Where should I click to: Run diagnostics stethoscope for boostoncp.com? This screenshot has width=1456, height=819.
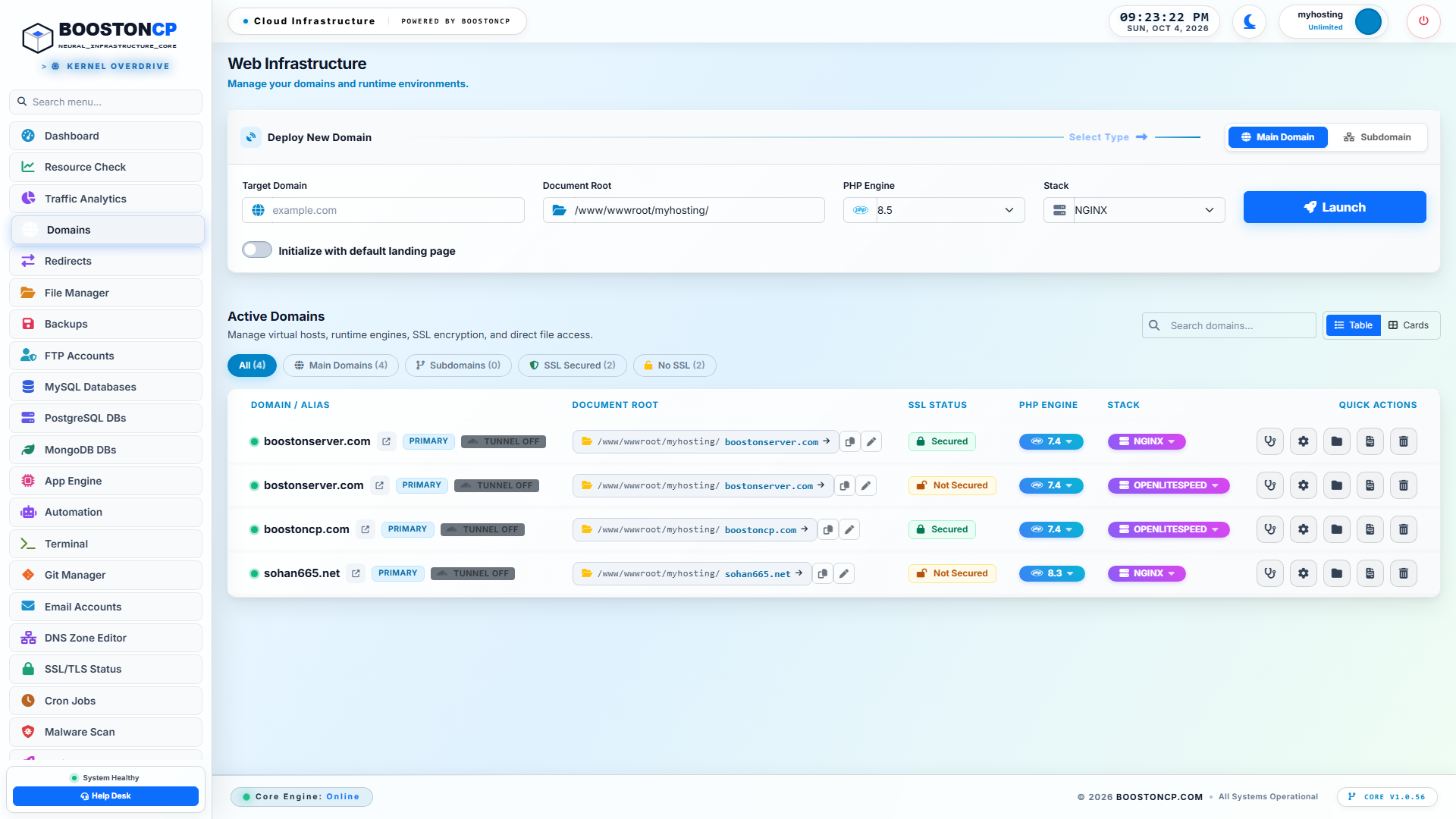pyautogui.click(x=1270, y=529)
